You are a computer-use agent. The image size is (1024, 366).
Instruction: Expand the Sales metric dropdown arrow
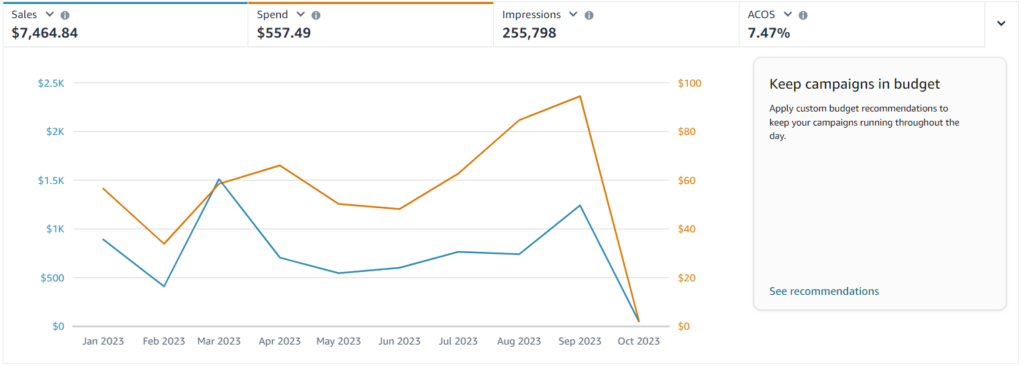tap(49, 14)
